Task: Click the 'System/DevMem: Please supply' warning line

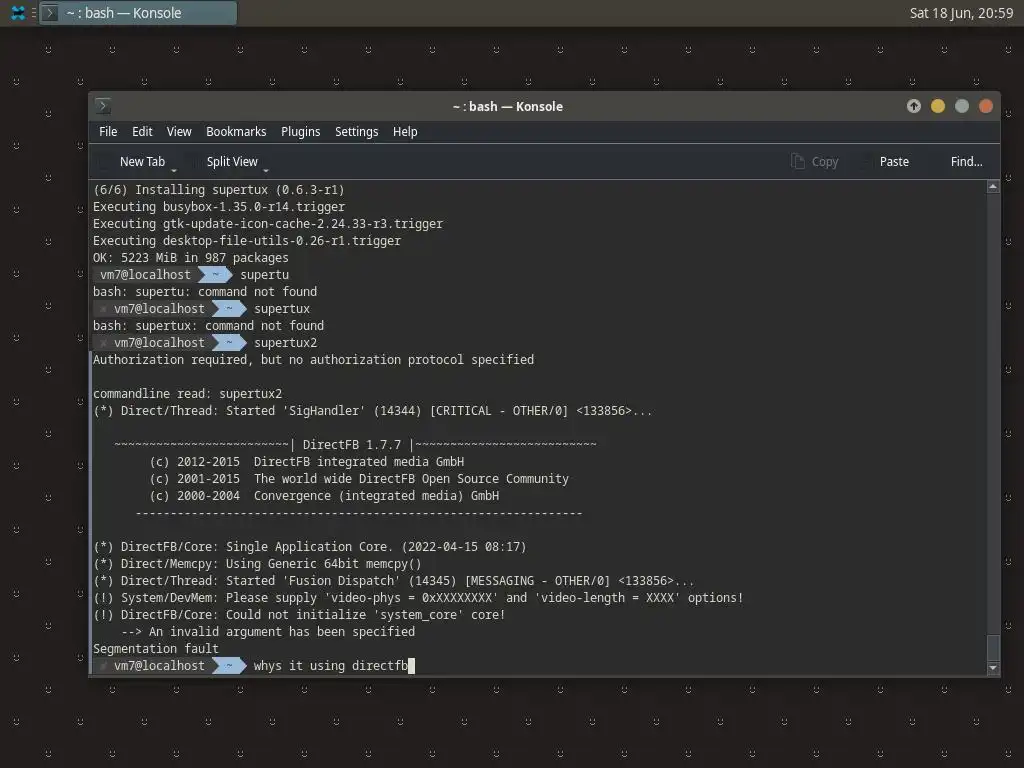Action: (x=419, y=598)
